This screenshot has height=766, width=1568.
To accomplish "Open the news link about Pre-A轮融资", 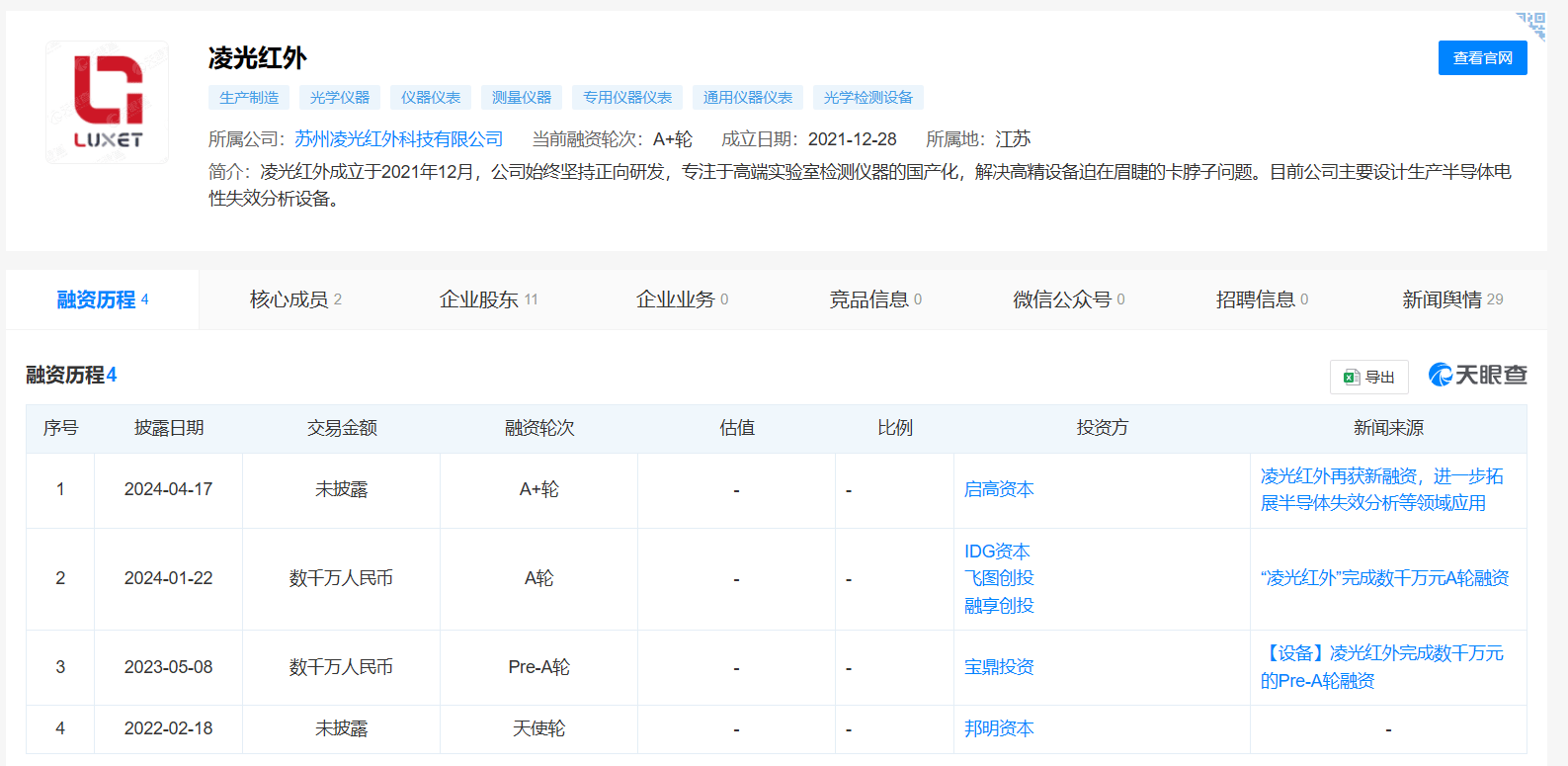I will (x=1382, y=667).
